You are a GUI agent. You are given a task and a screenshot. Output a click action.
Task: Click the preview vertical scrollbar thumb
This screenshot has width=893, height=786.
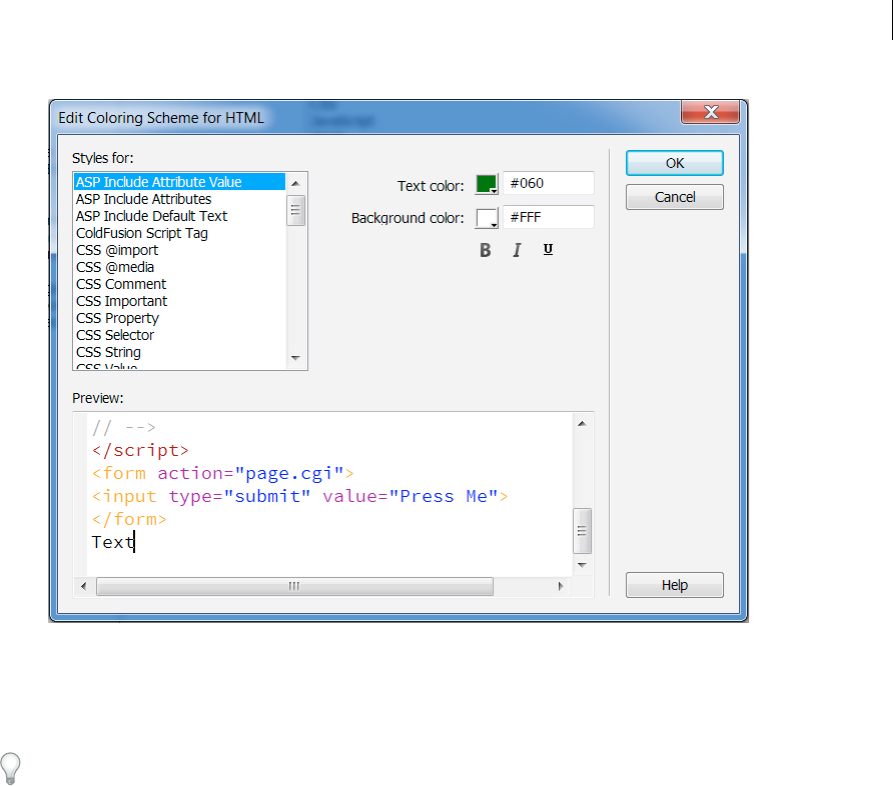click(x=582, y=531)
